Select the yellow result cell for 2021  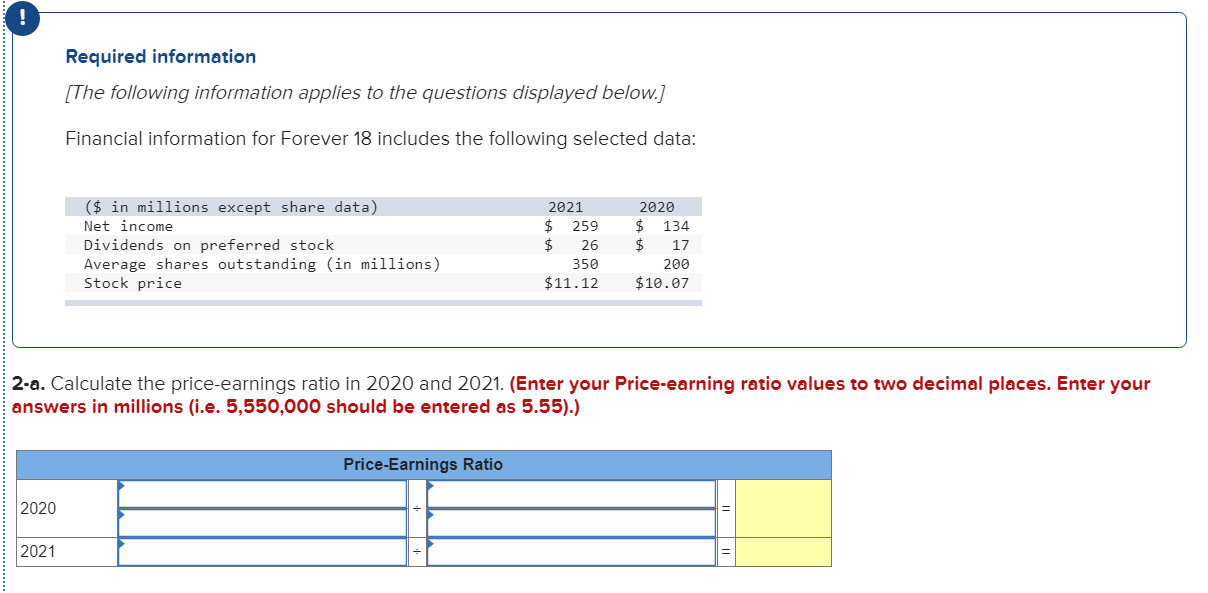[x=781, y=551]
